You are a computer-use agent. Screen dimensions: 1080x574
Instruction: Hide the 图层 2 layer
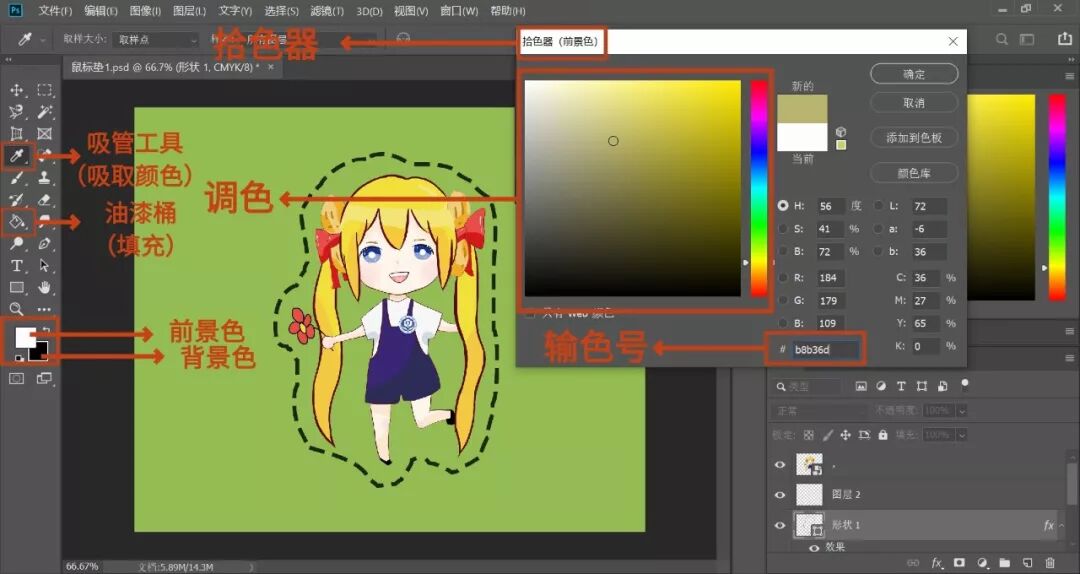[780, 495]
